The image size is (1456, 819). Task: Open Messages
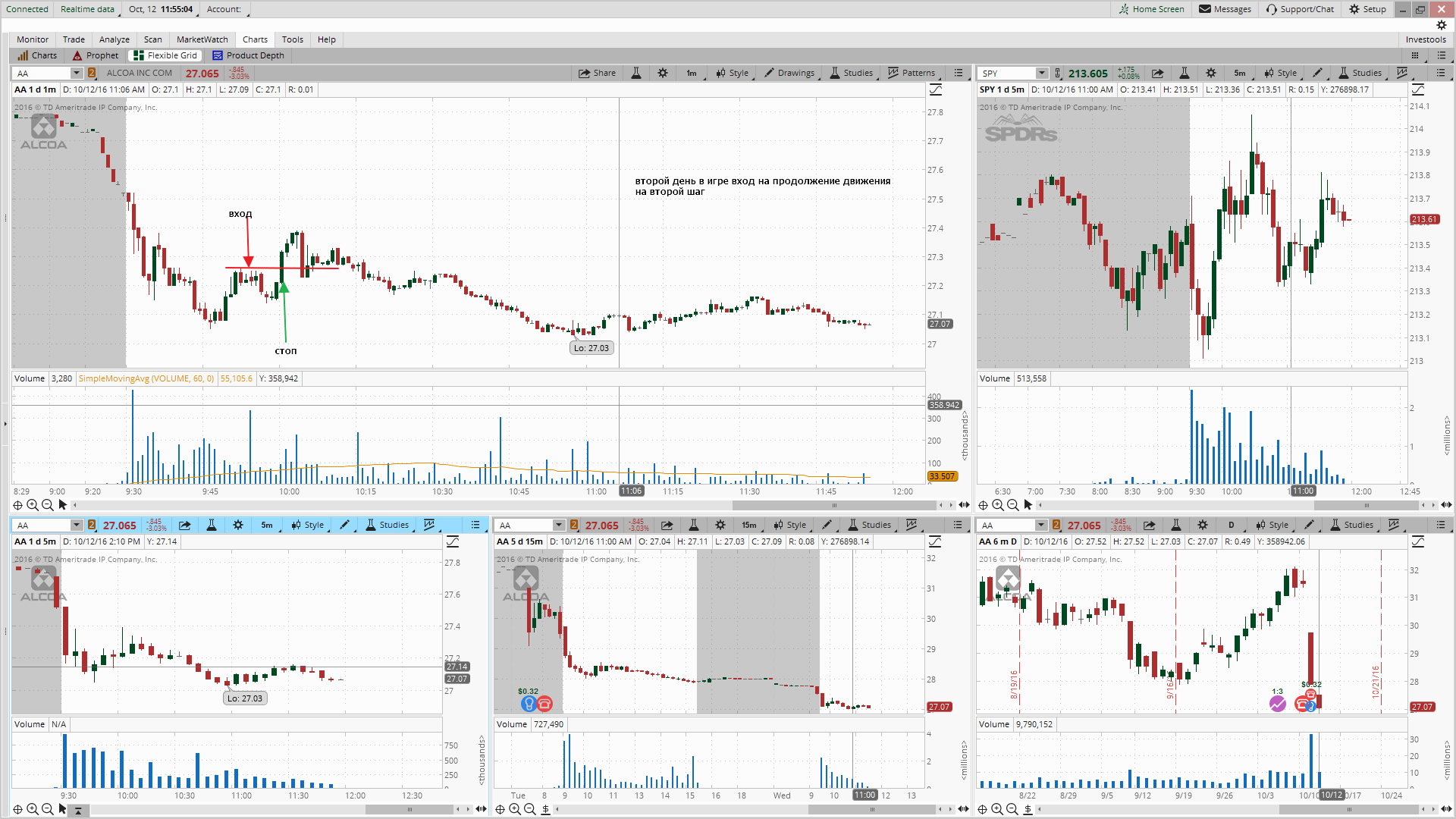[1225, 9]
